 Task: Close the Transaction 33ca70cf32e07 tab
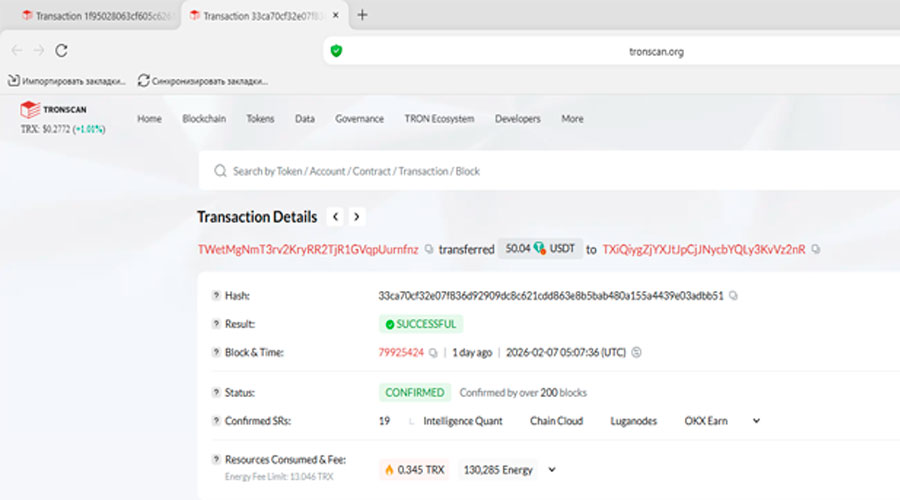[x=336, y=15]
